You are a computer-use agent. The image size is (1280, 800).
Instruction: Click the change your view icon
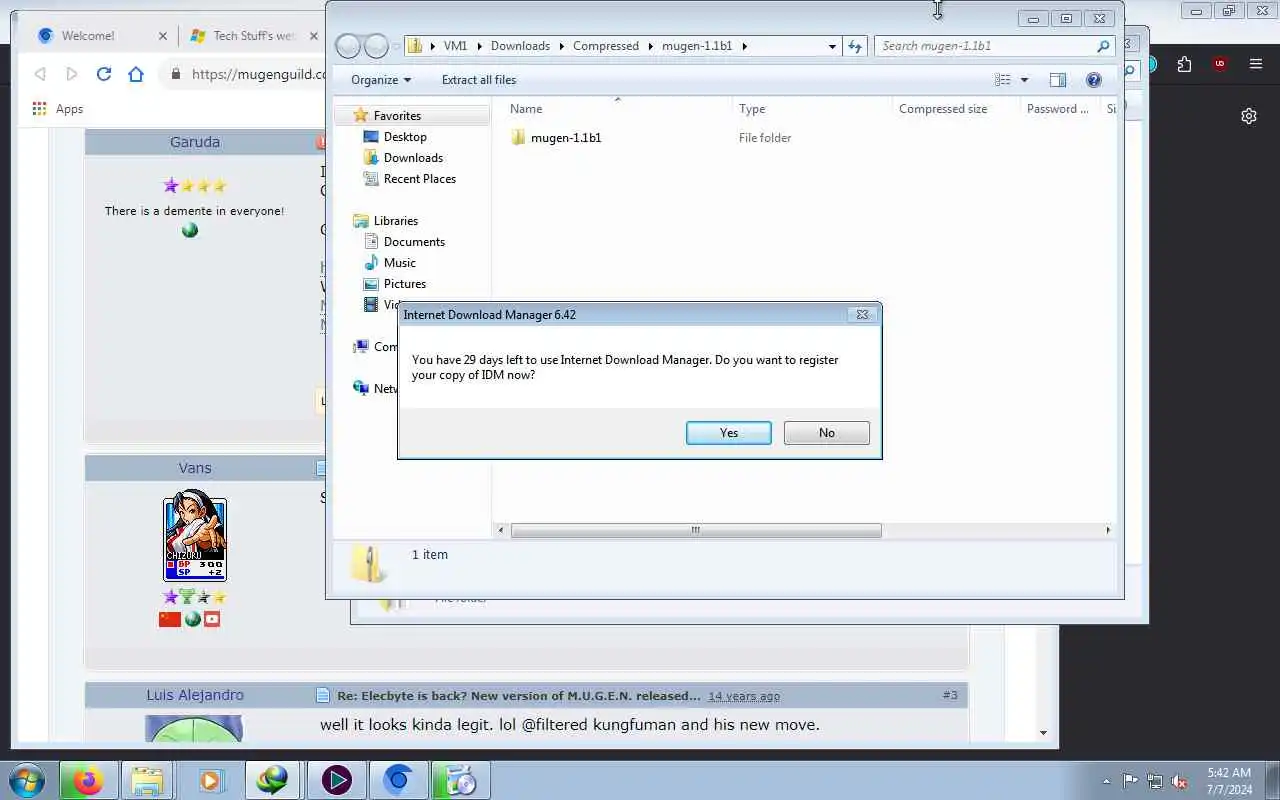point(1003,80)
